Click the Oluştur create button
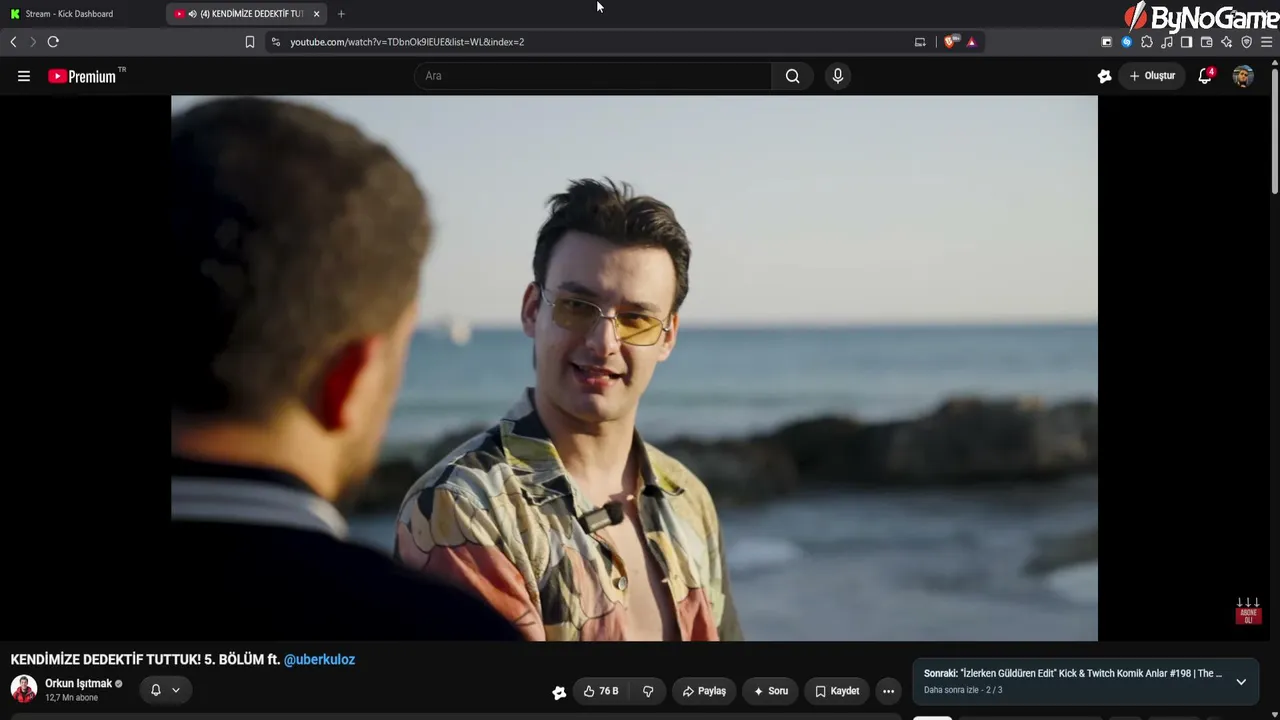The width and height of the screenshot is (1280, 720). pos(1152,76)
